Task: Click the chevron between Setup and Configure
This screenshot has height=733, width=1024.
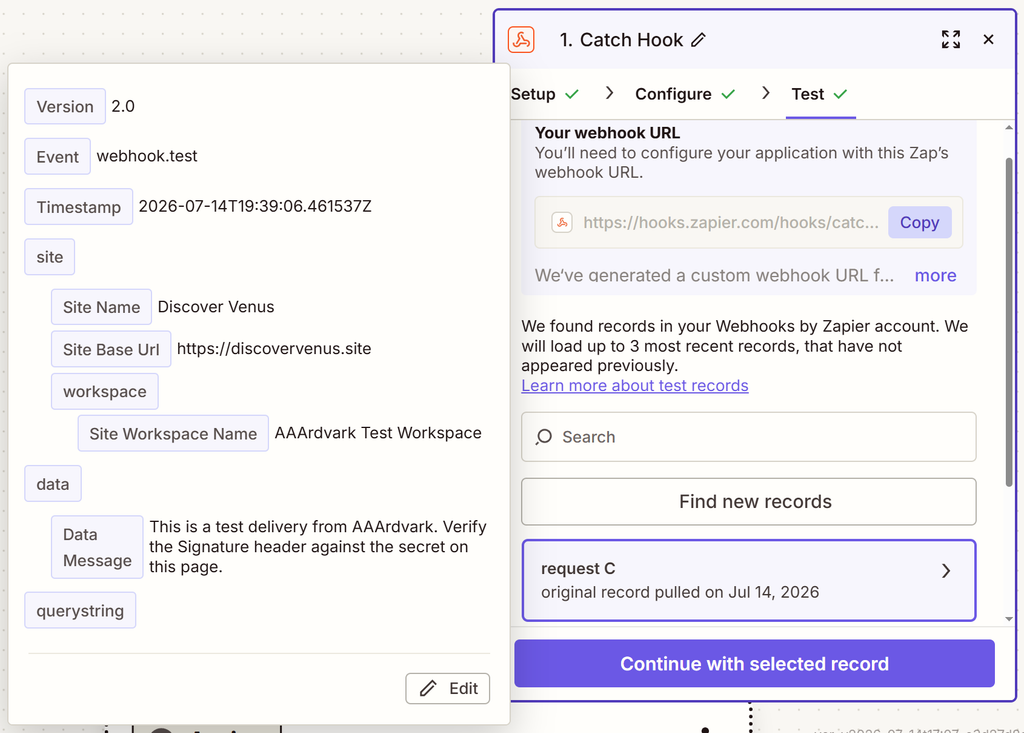Action: 609,93
